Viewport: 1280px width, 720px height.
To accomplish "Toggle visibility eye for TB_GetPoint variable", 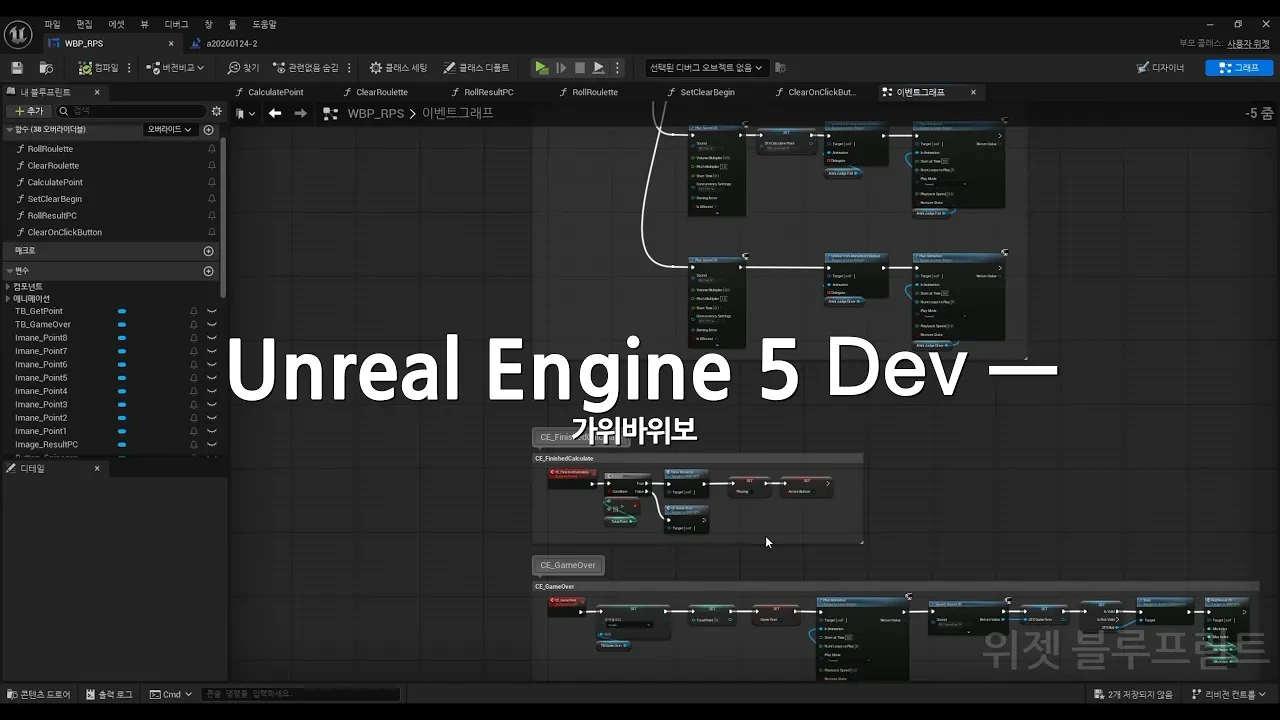I will click(212, 311).
